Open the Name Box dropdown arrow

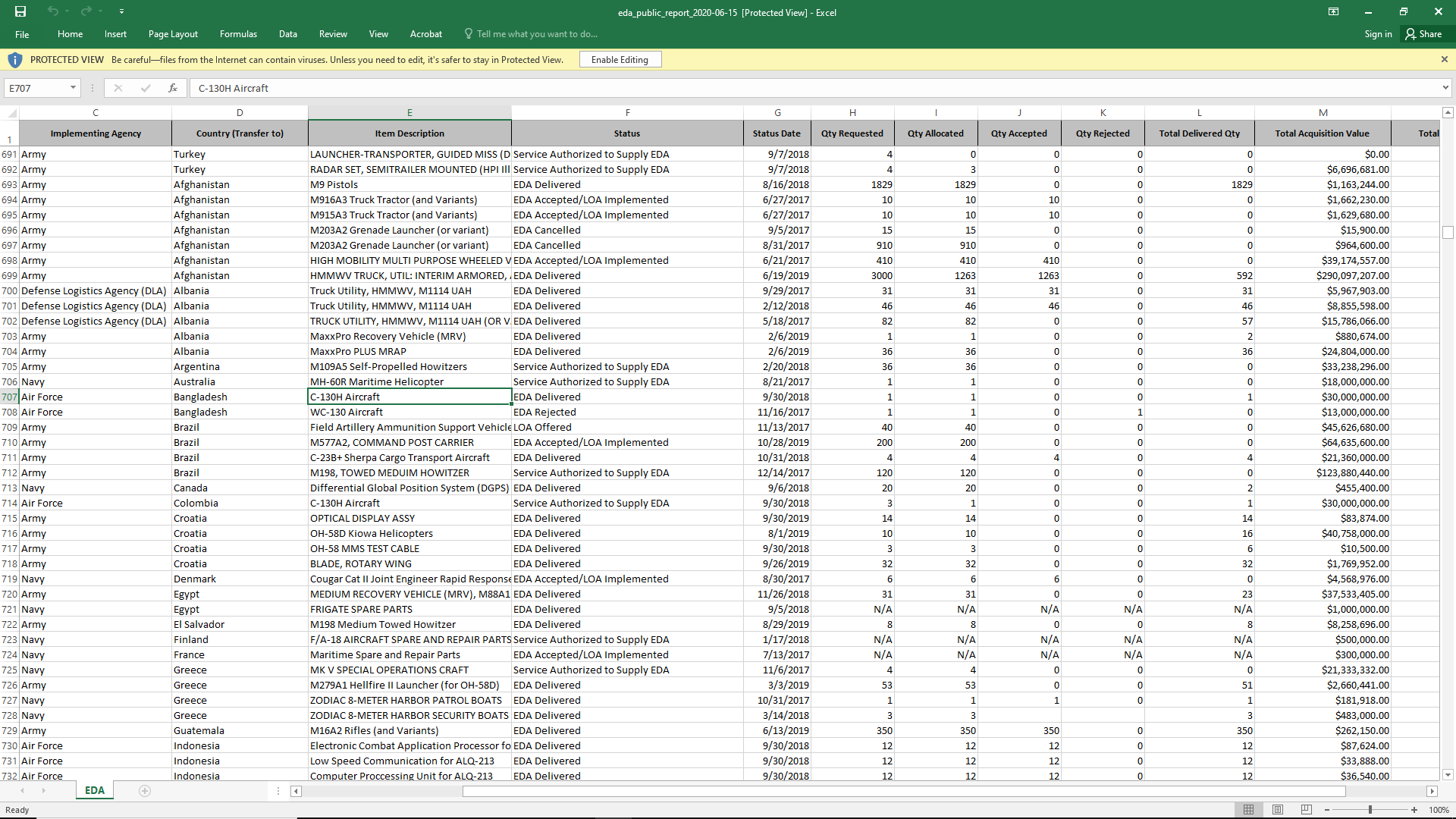click(73, 88)
